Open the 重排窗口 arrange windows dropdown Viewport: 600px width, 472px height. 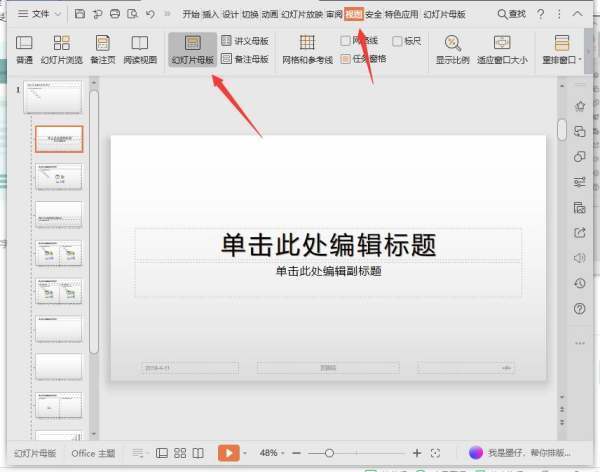(x=562, y=48)
